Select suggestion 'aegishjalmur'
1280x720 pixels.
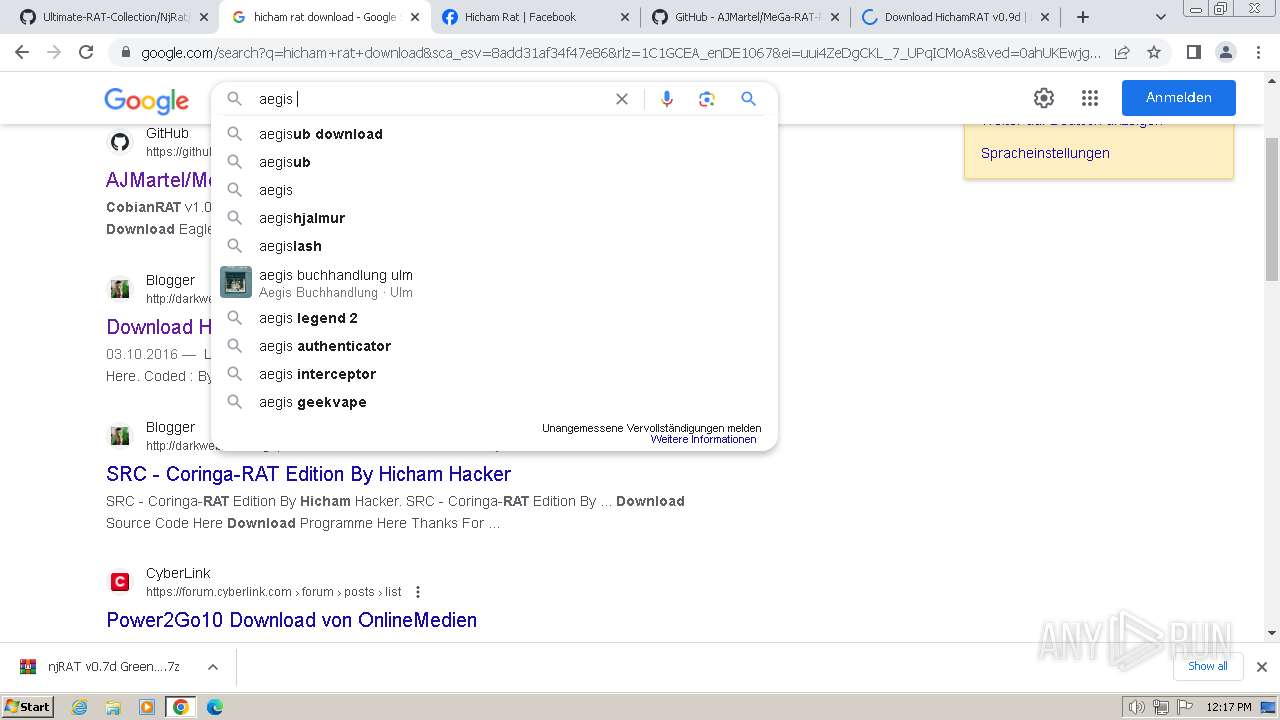[494, 218]
